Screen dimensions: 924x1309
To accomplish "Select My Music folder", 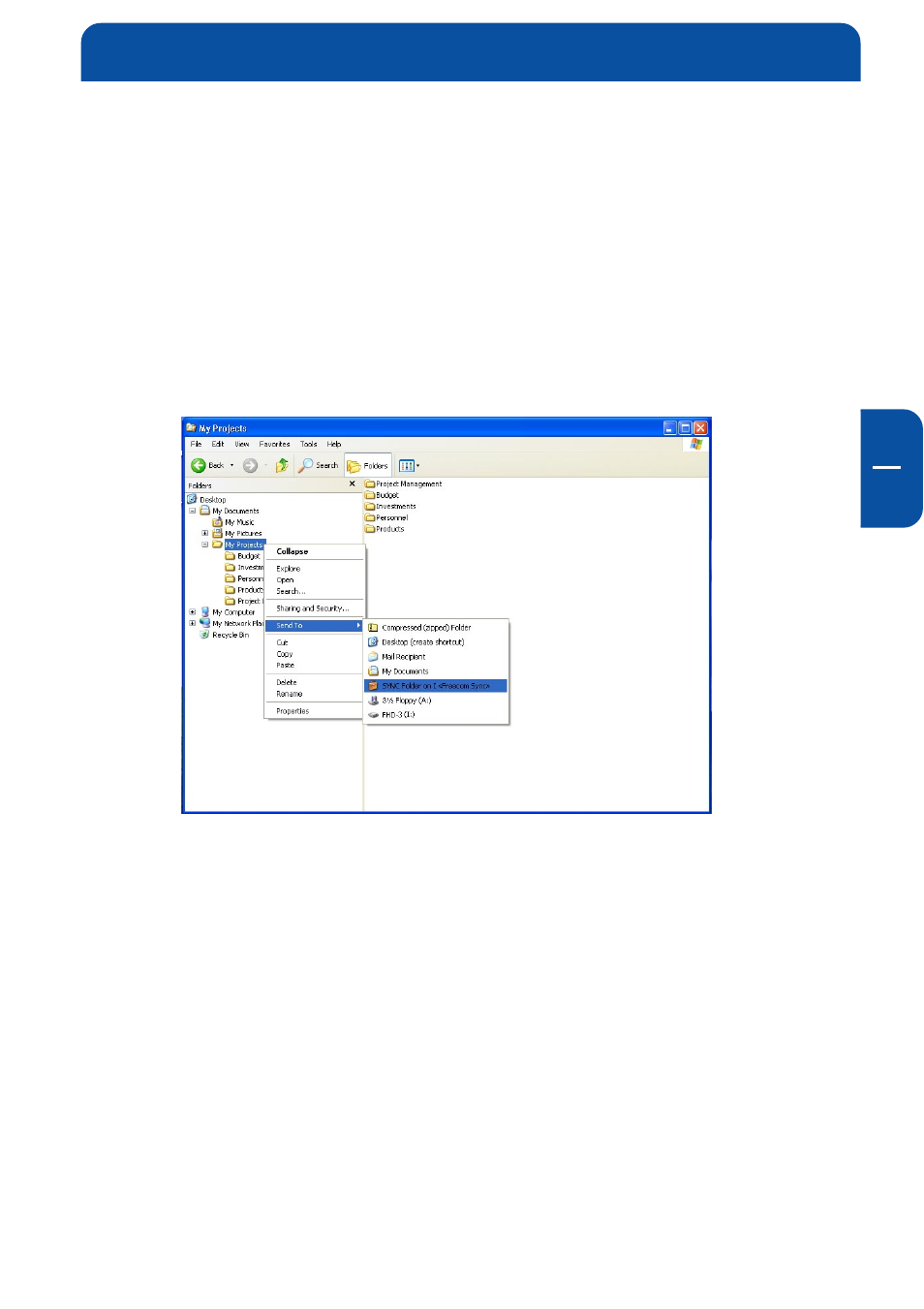I will (239, 522).
